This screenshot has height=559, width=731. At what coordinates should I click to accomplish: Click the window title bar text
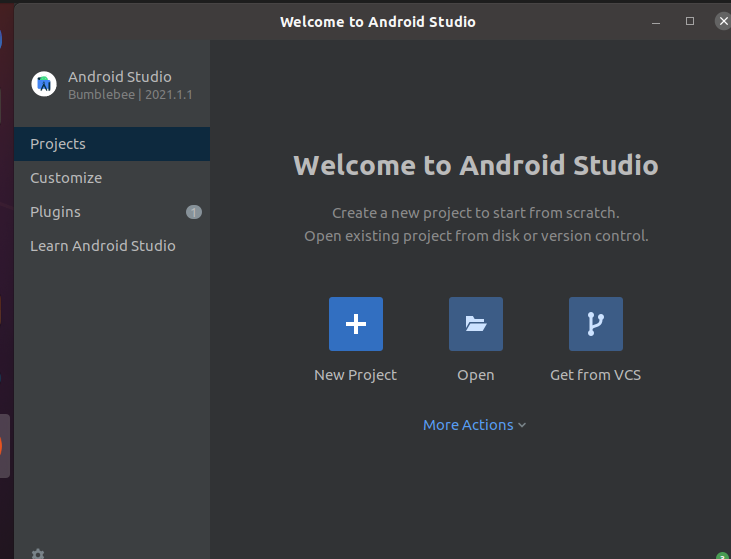[x=378, y=22]
